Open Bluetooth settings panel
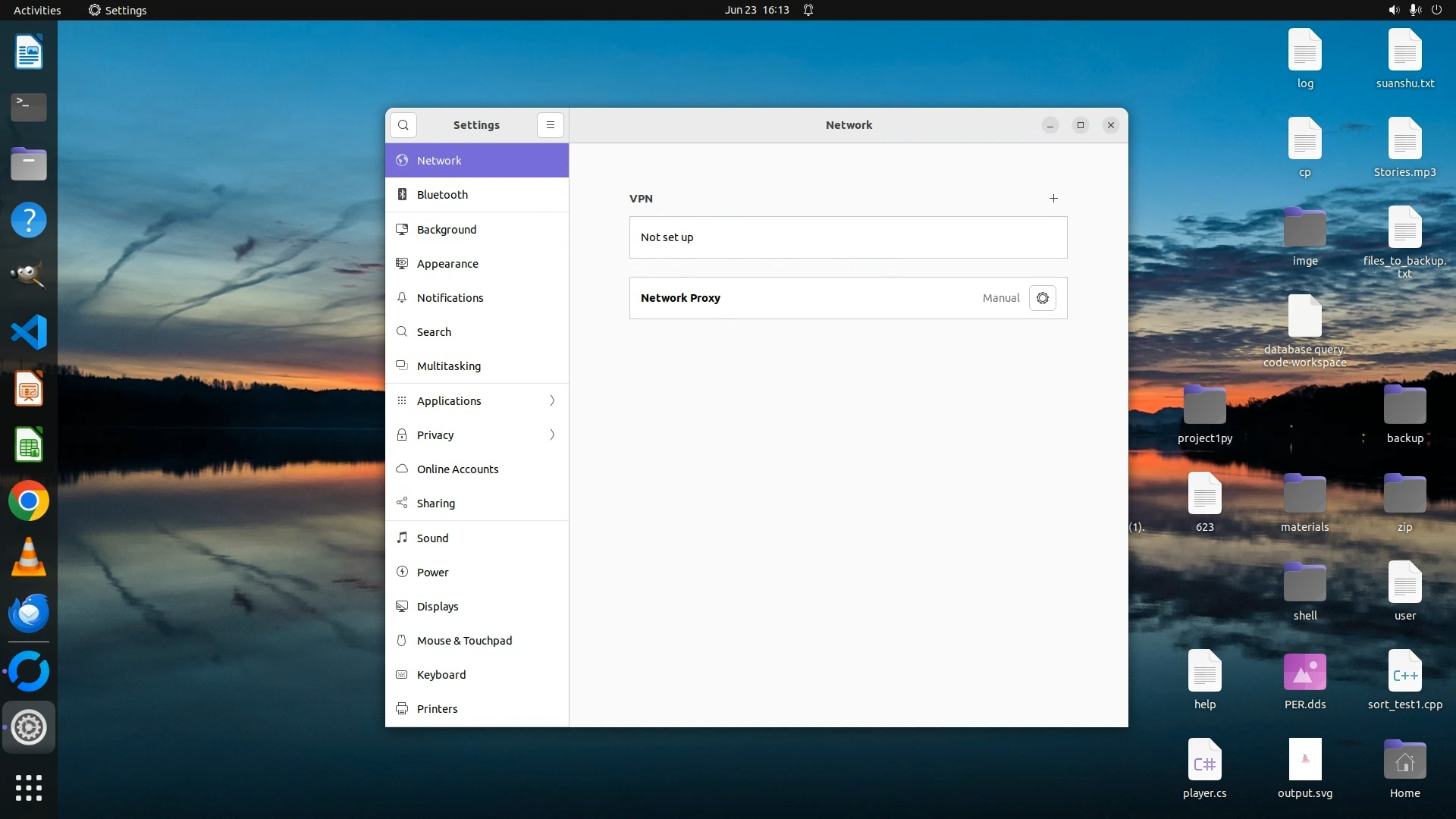This screenshot has width=1456, height=819. pyautogui.click(x=442, y=195)
